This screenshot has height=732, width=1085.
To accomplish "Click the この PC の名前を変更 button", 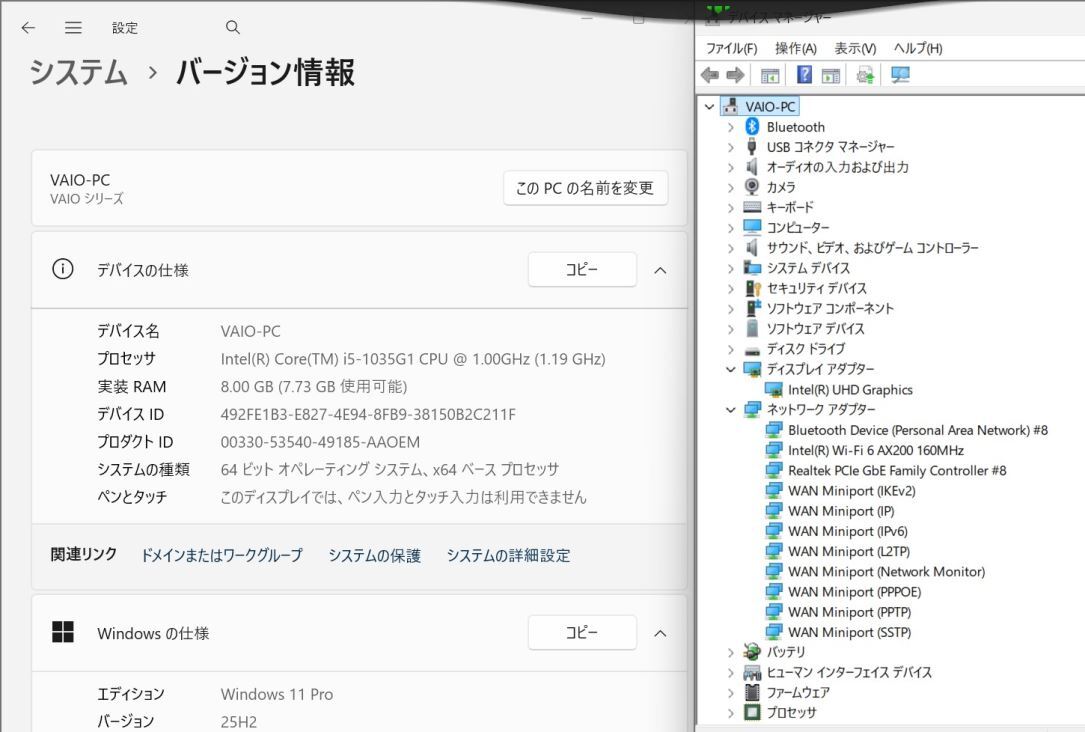I will 585,188.
